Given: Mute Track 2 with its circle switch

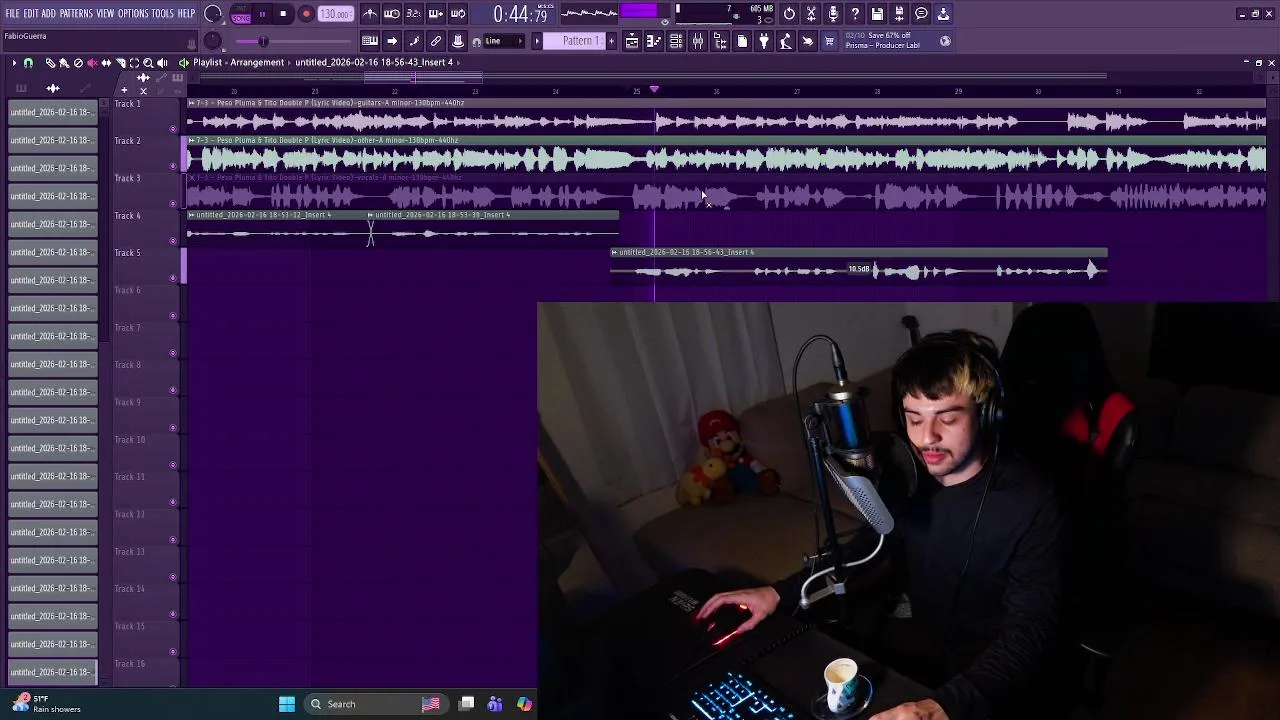Looking at the screenshot, I should 173,166.
